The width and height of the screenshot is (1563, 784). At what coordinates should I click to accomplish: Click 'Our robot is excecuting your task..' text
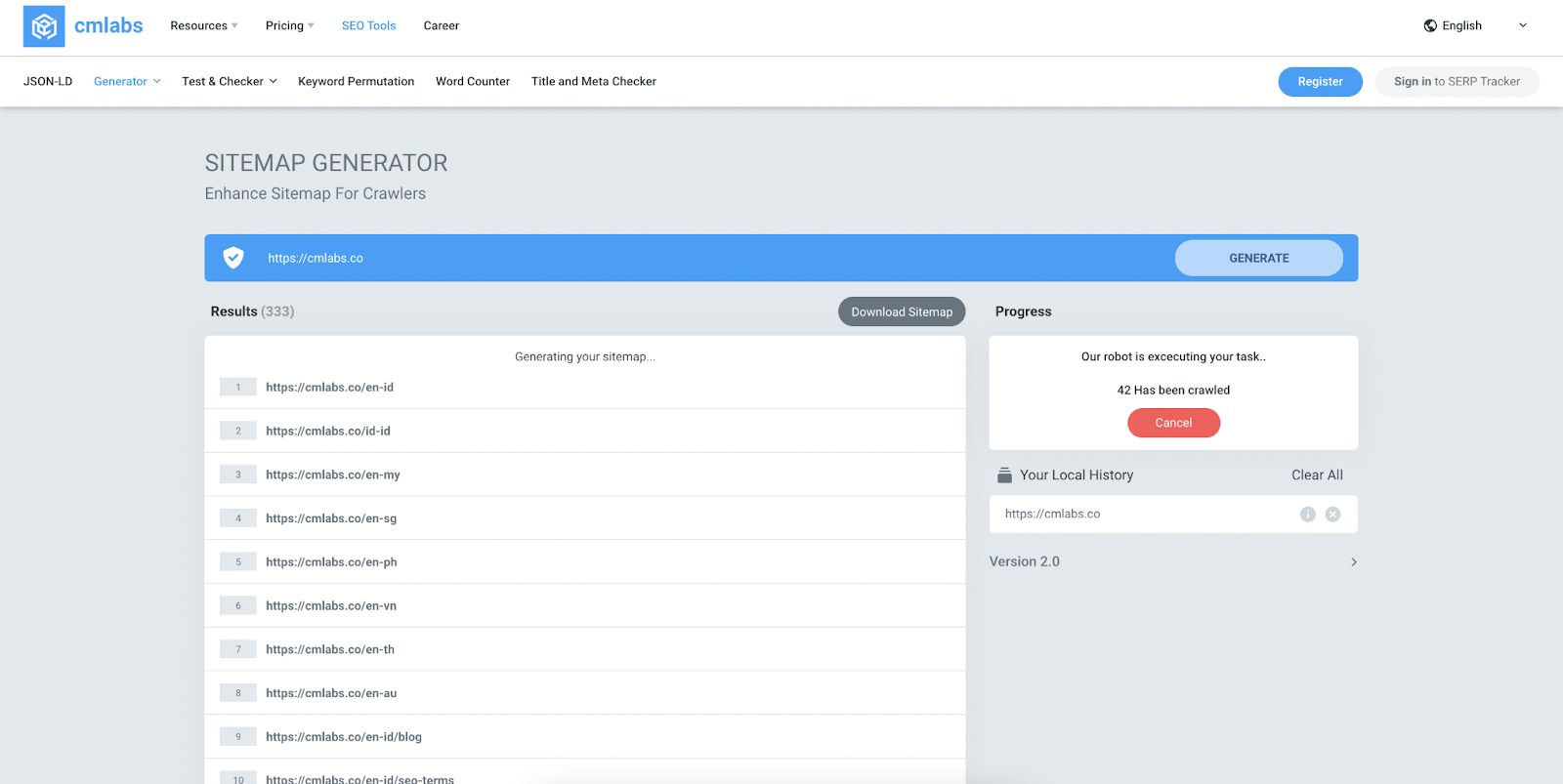(x=1173, y=357)
